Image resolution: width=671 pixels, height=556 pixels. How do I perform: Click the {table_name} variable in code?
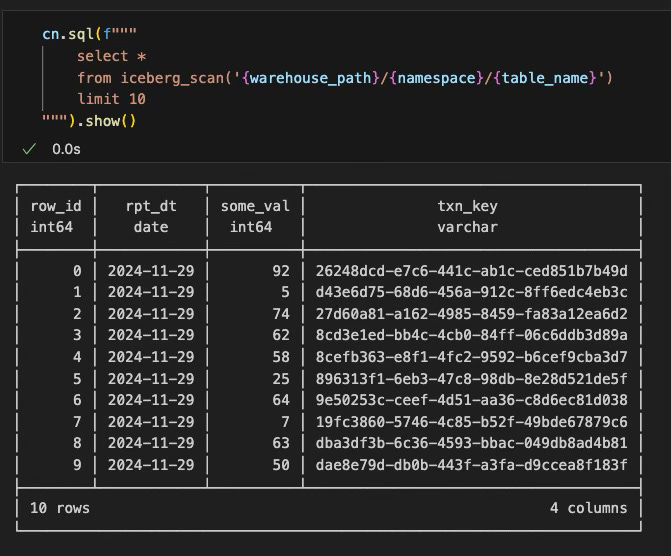pyautogui.click(x=545, y=78)
